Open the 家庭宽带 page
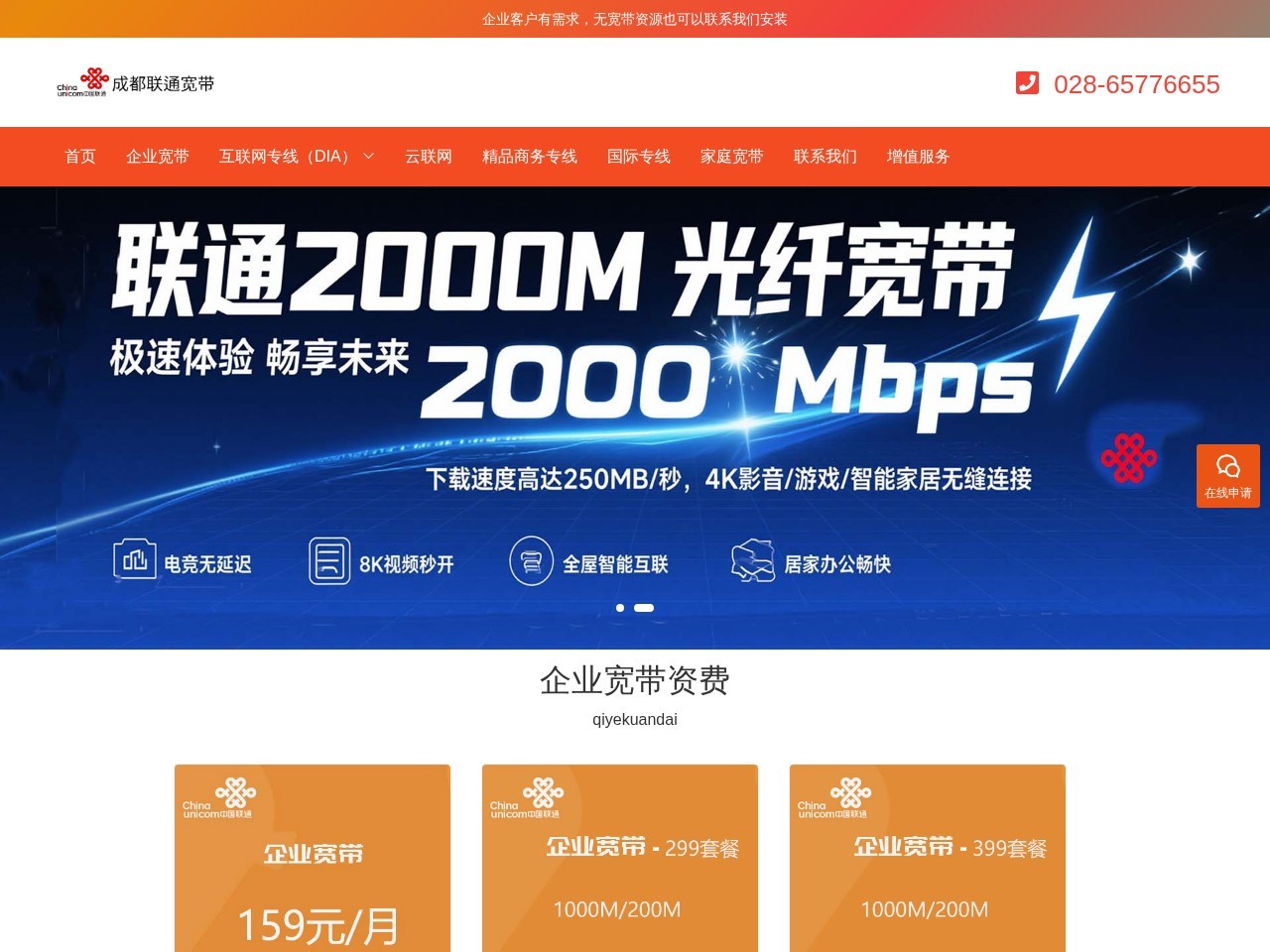The width and height of the screenshot is (1270, 952). tap(730, 156)
